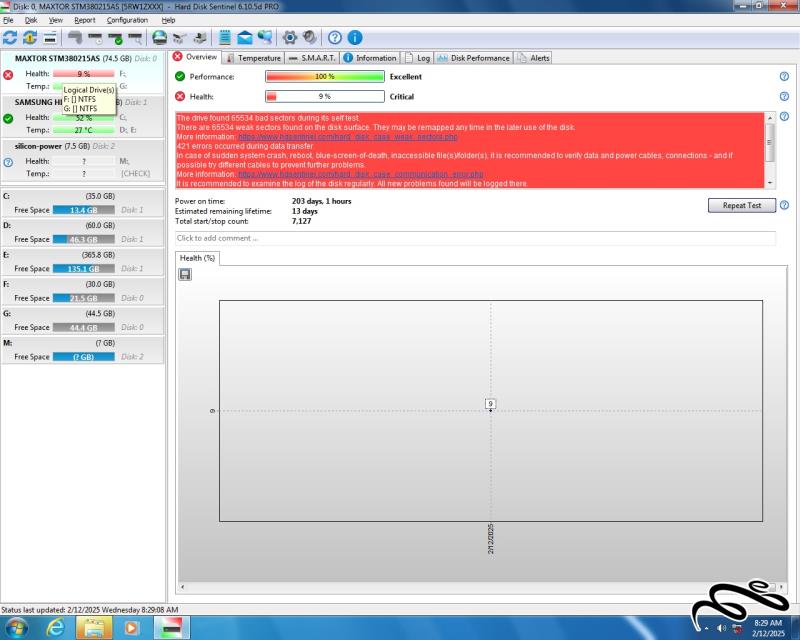Click the red critical icon for MAXTOR disk

[8, 75]
